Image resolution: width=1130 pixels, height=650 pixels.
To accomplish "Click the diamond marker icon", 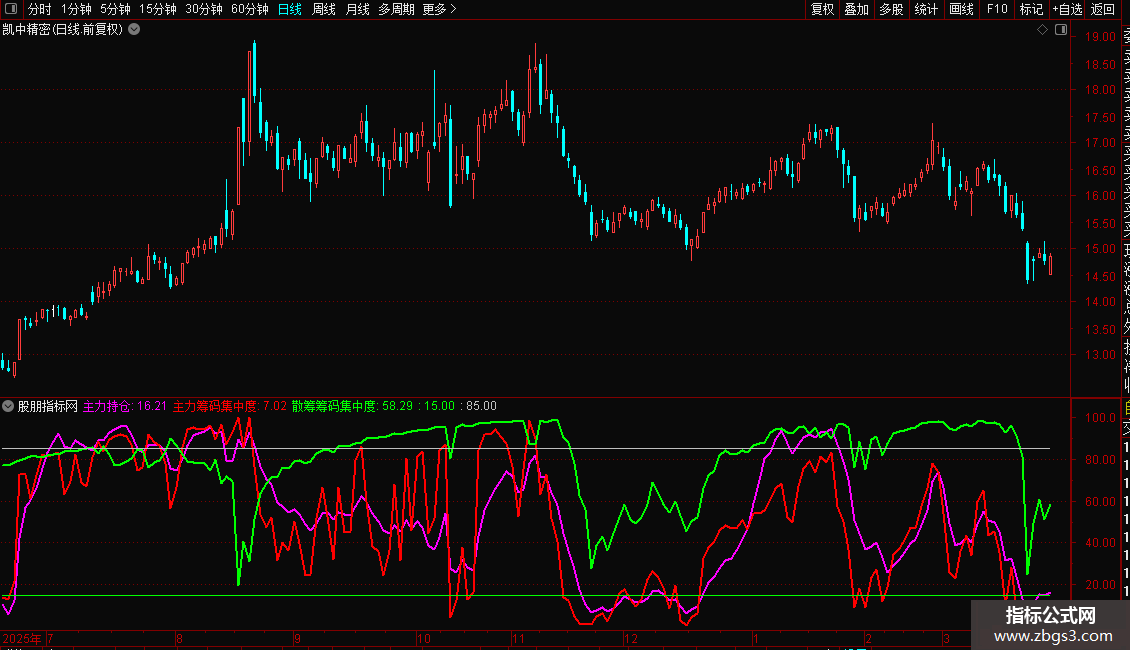I will pyautogui.click(x=1042, y=30).
